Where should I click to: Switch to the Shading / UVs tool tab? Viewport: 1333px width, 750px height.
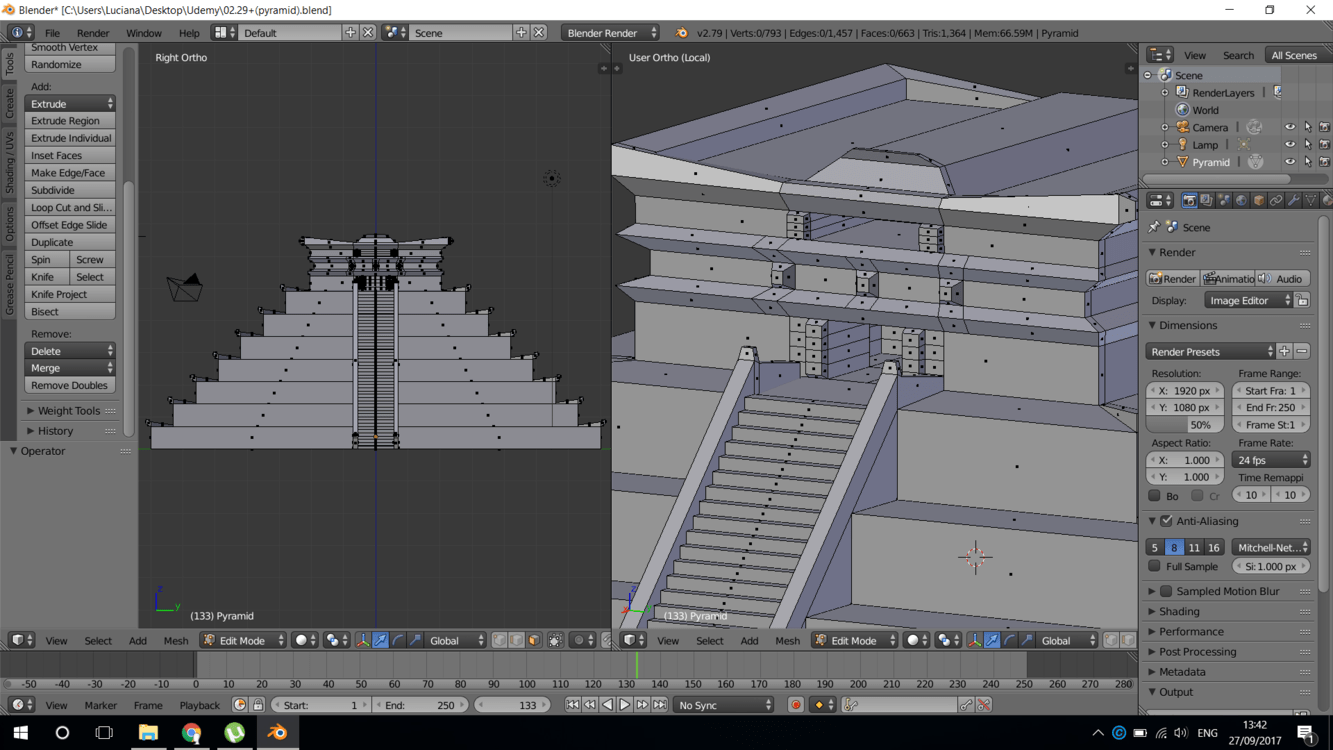[x=9, y=162]
